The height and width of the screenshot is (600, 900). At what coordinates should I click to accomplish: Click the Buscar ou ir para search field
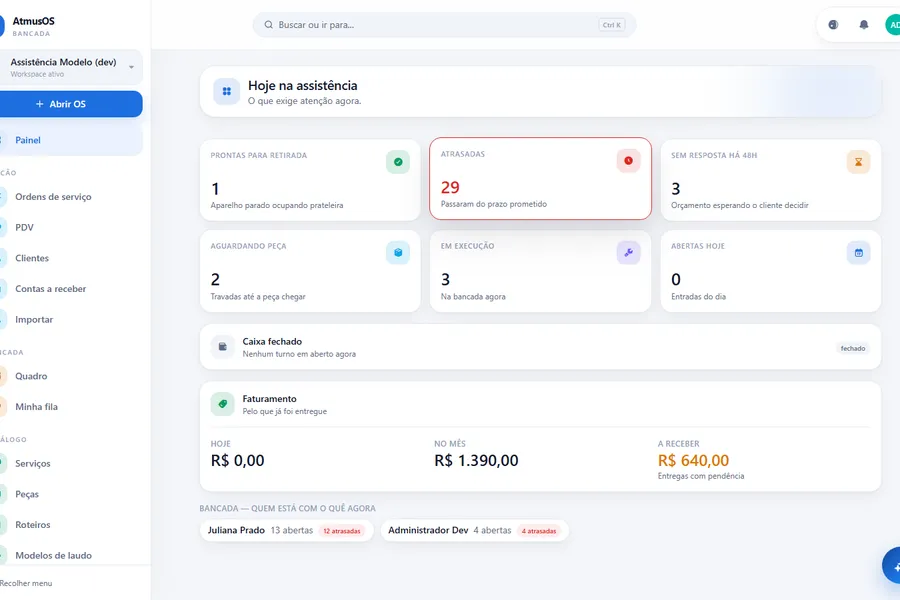coord(444,25)
